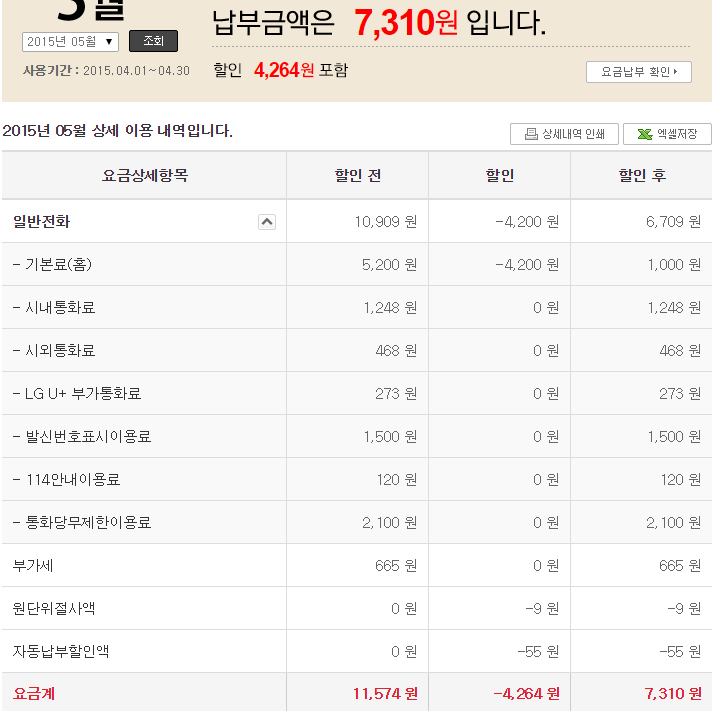This screenshot has width=714, height=711.
Task: Click the Excel icon for 엑셀저장
Action: tap(645, 134)
